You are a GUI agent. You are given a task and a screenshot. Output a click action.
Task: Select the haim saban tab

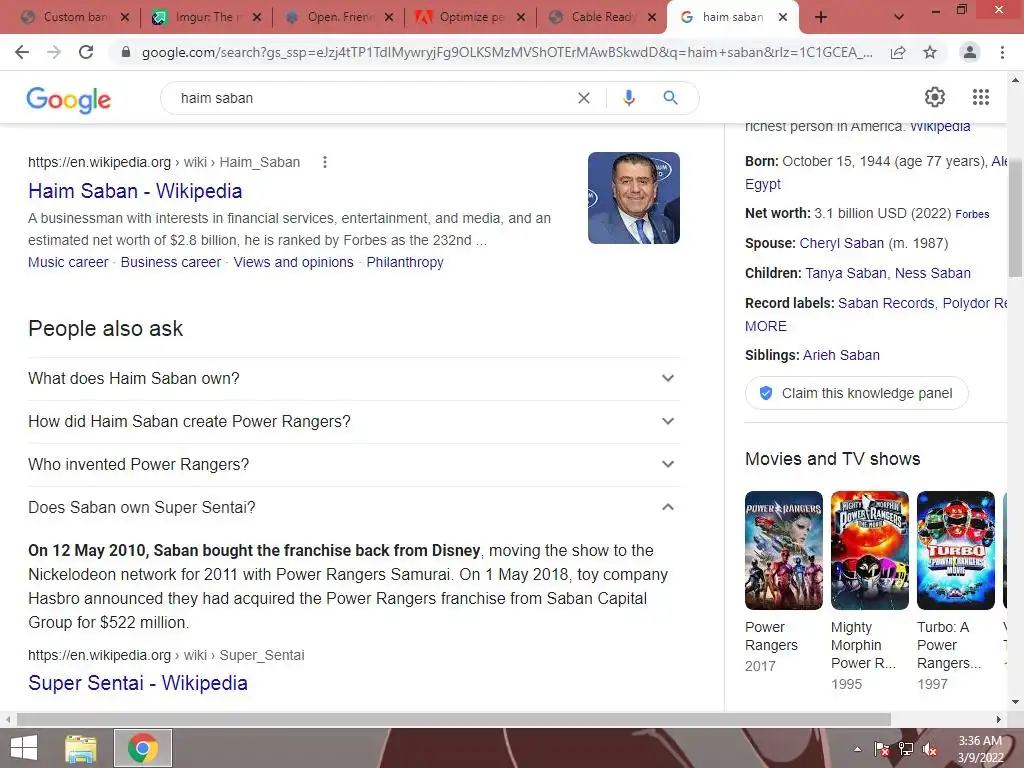coord(731,17)
